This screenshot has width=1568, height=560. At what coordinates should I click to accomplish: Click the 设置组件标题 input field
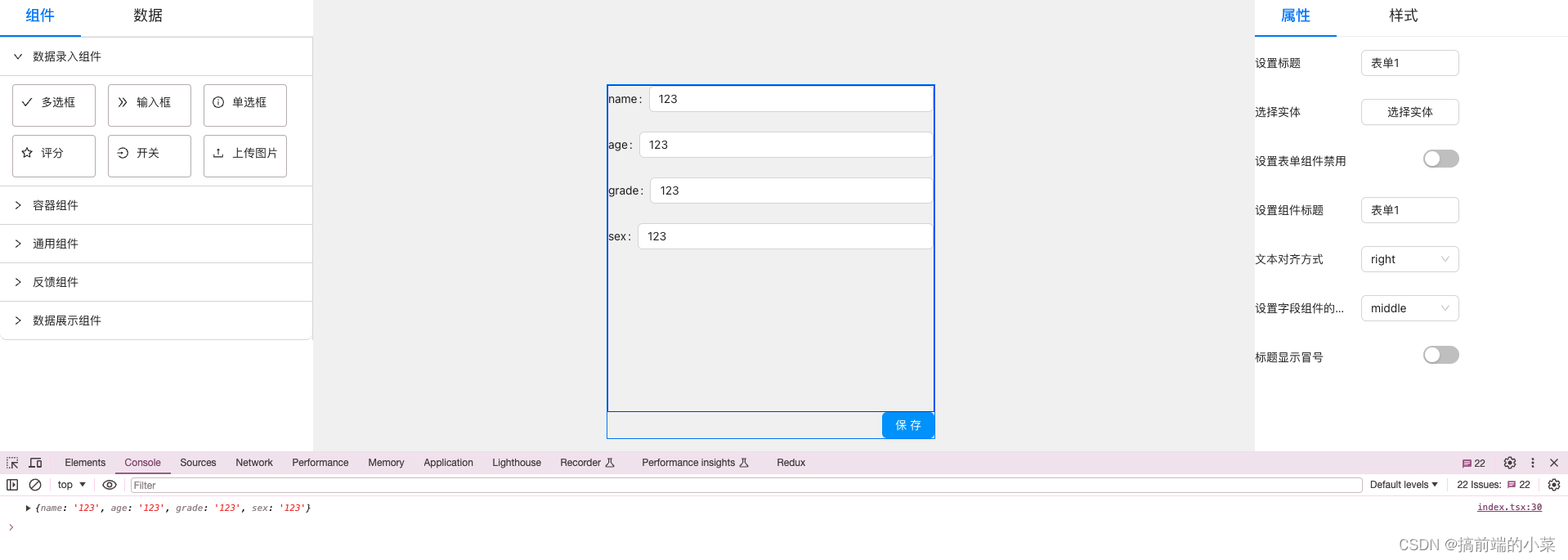click(1409, 210)
